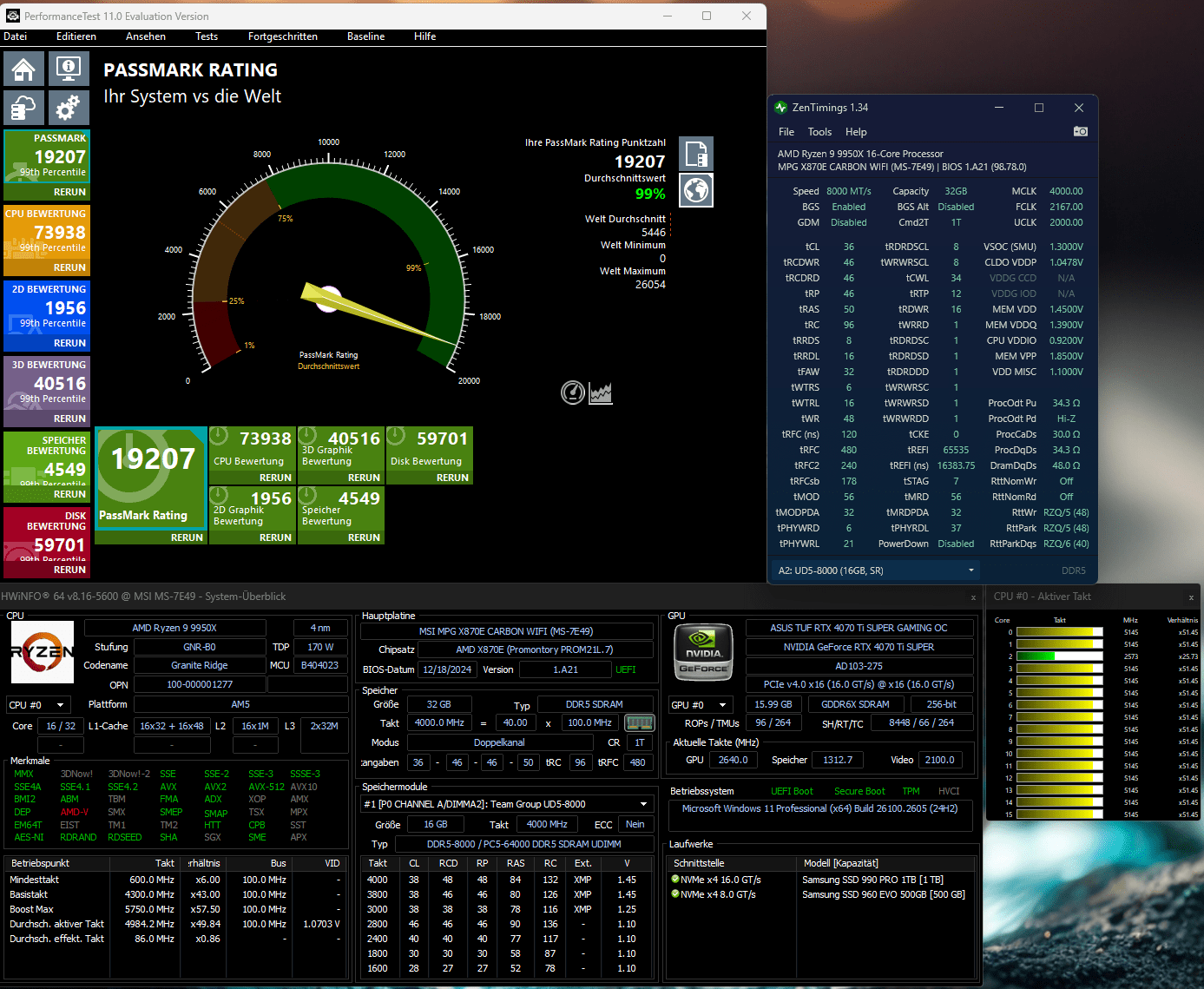Click the power icon on the CPU Bewertung tile
Image resolution: width=1204 pixels, height=989 pixels.
tap(220, 436)
